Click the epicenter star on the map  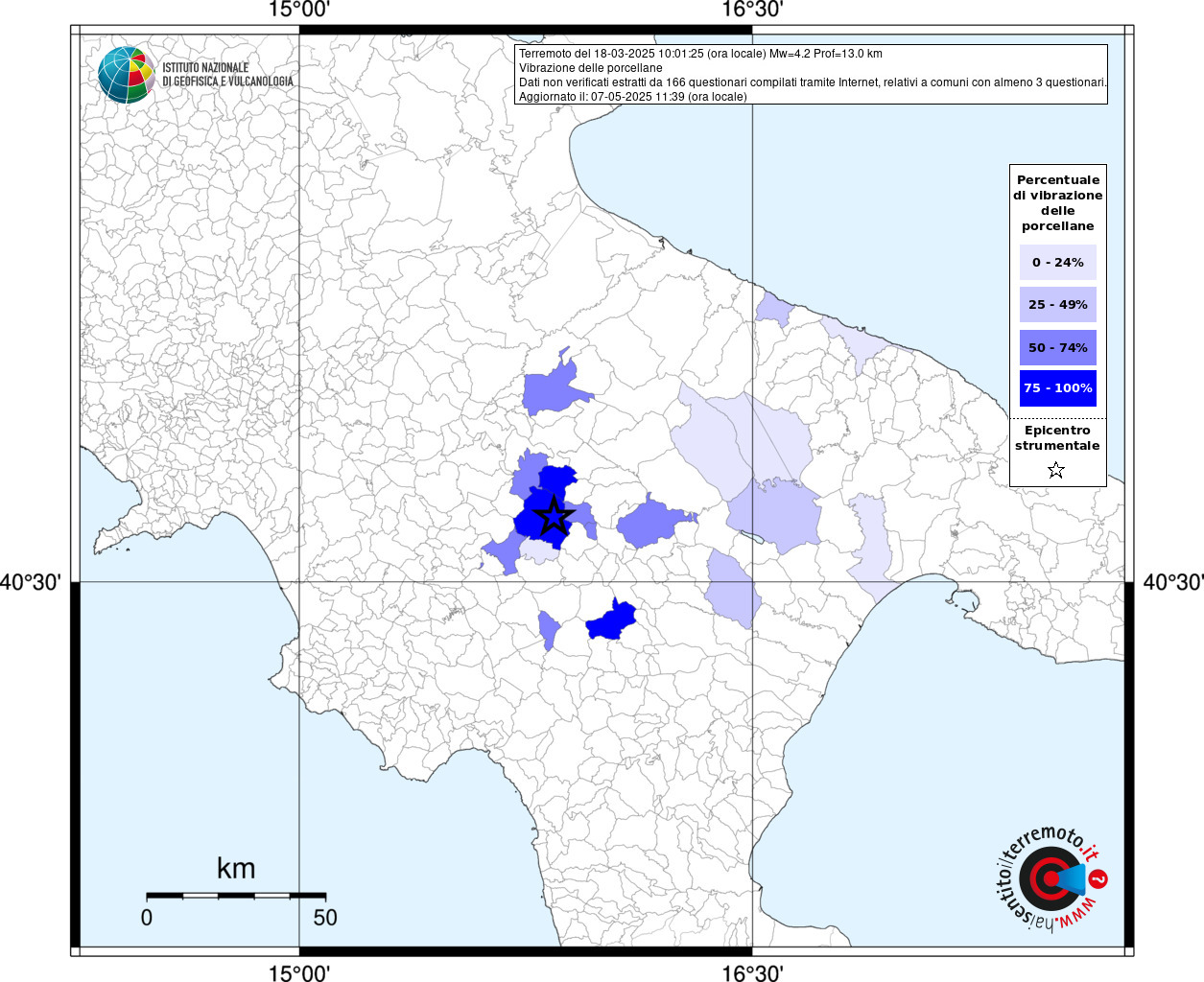553,516
